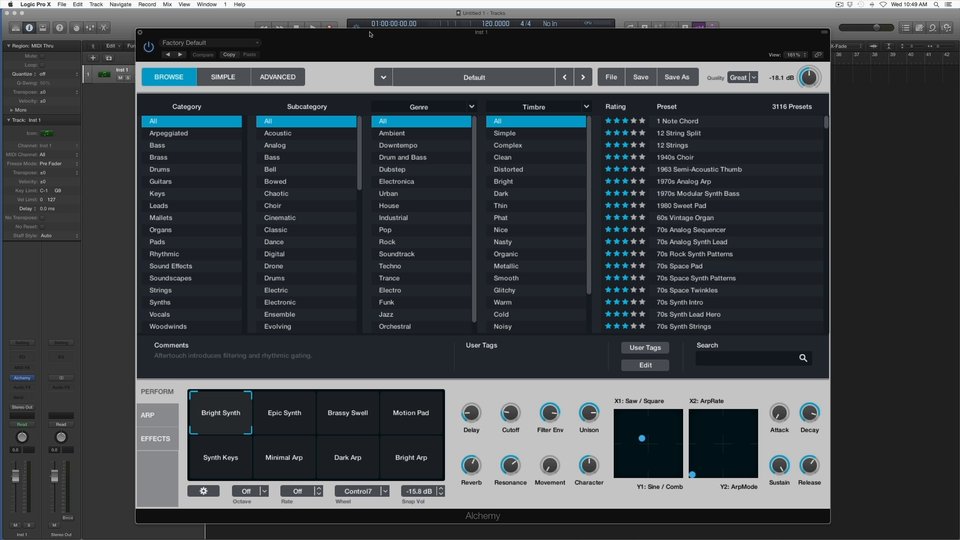960x540 pixels.
Task: Select the PERFORM section tab
Action: coord(157,391)
